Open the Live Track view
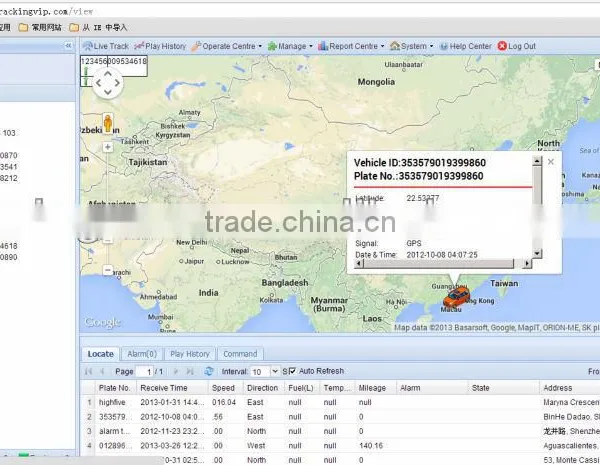 [106, 46]
